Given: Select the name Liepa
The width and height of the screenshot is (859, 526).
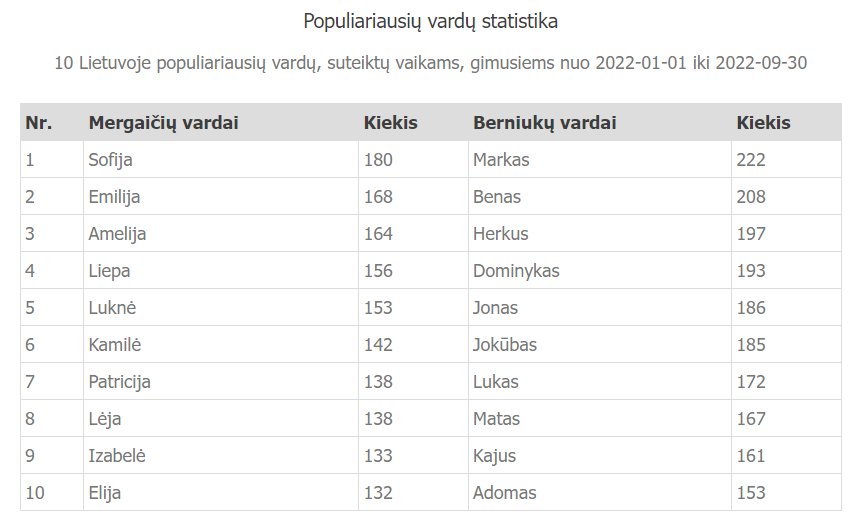Looking at the screenshot, I should (x=109, y=271).
